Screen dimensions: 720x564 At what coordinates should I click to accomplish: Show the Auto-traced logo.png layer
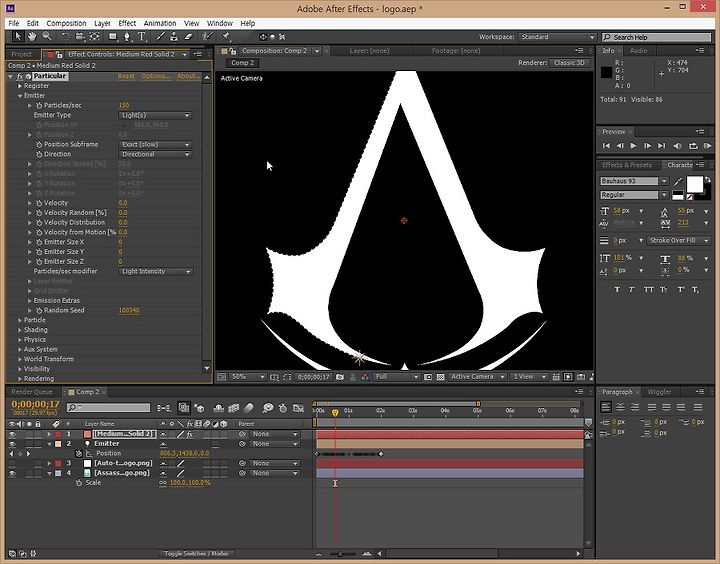(x=12, y=463)
